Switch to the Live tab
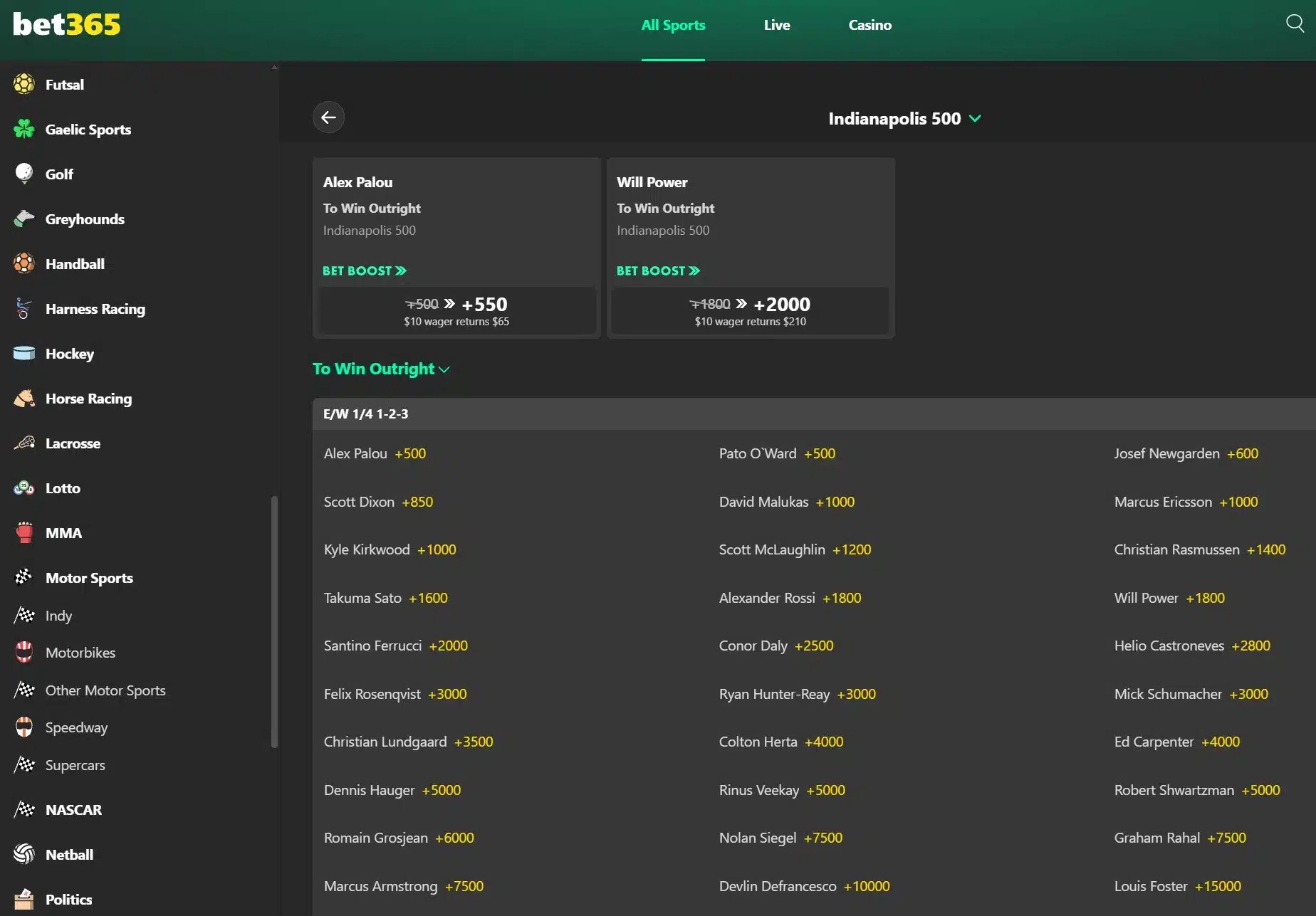Screen dimensions: 1316x916 [777, 25]
